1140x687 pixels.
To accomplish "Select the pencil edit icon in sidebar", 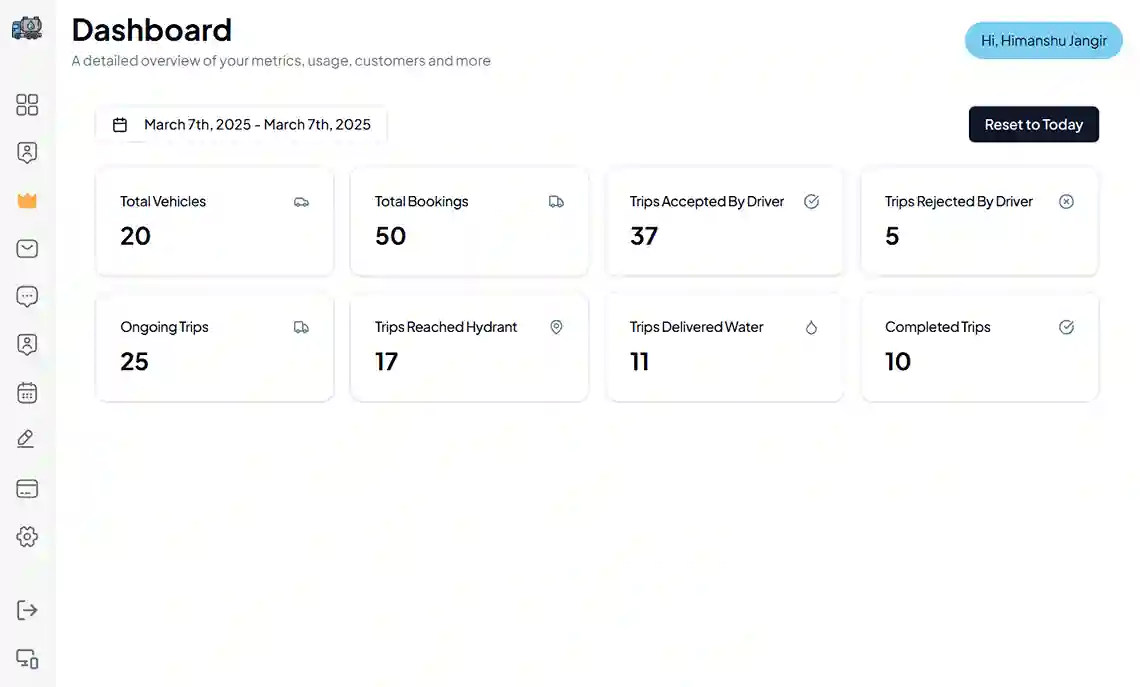I will coord(25,439).
